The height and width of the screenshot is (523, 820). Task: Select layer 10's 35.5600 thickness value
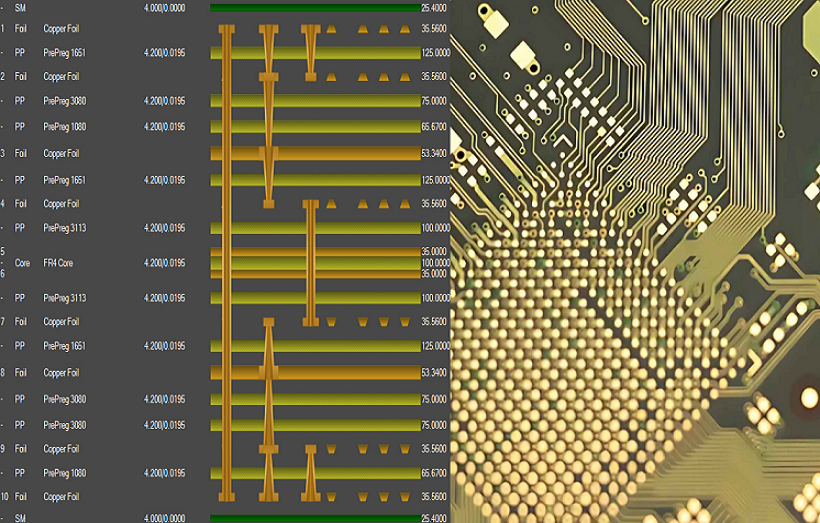tap(434, 496)
